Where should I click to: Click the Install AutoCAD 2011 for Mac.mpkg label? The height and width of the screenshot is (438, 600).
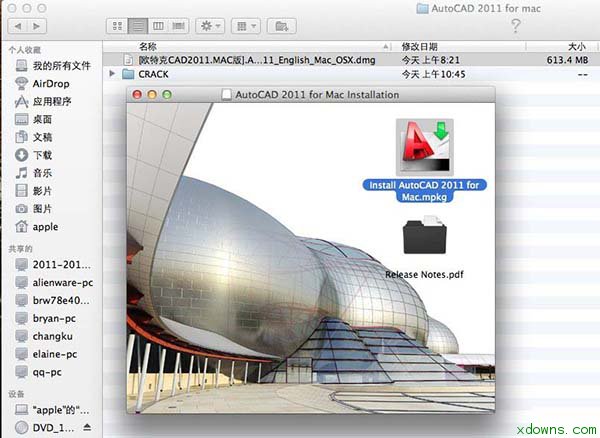click(424, 191)
